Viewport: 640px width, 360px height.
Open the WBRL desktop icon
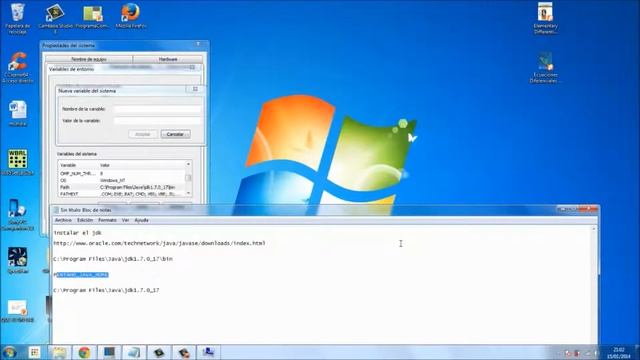(18, 162)
